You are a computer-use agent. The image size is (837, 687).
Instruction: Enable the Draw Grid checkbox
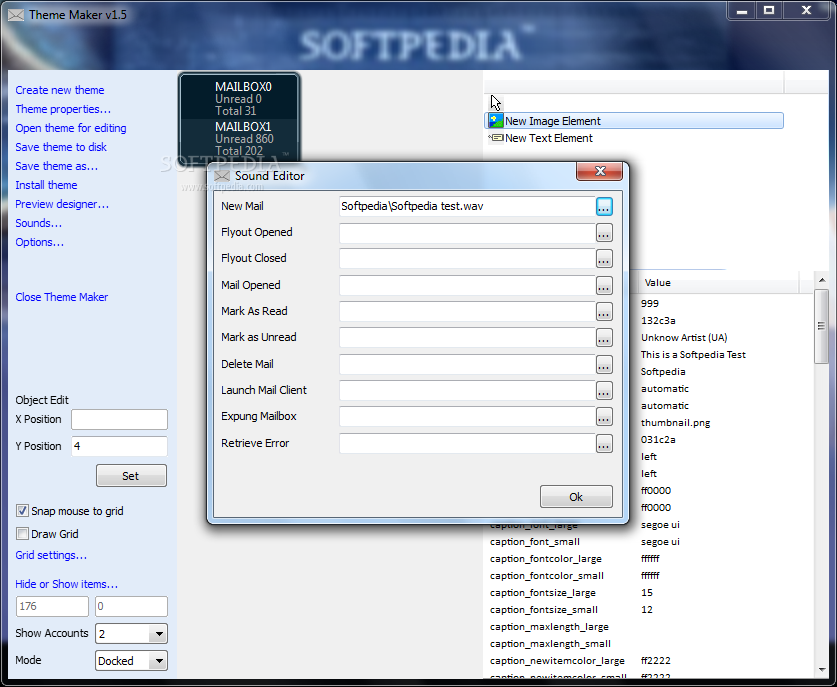pos(22,534)
